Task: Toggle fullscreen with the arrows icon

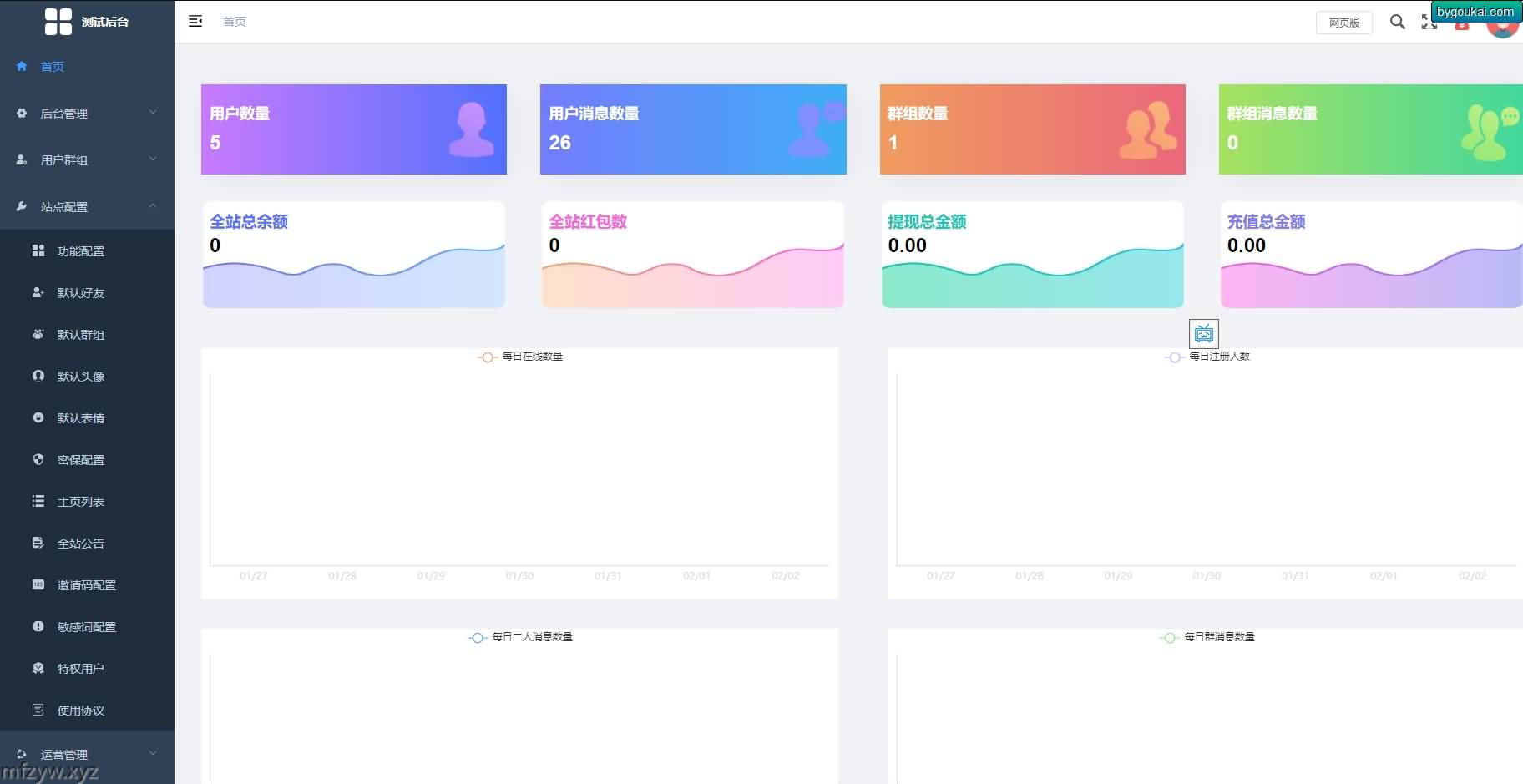Action: tap(1429, 23)
